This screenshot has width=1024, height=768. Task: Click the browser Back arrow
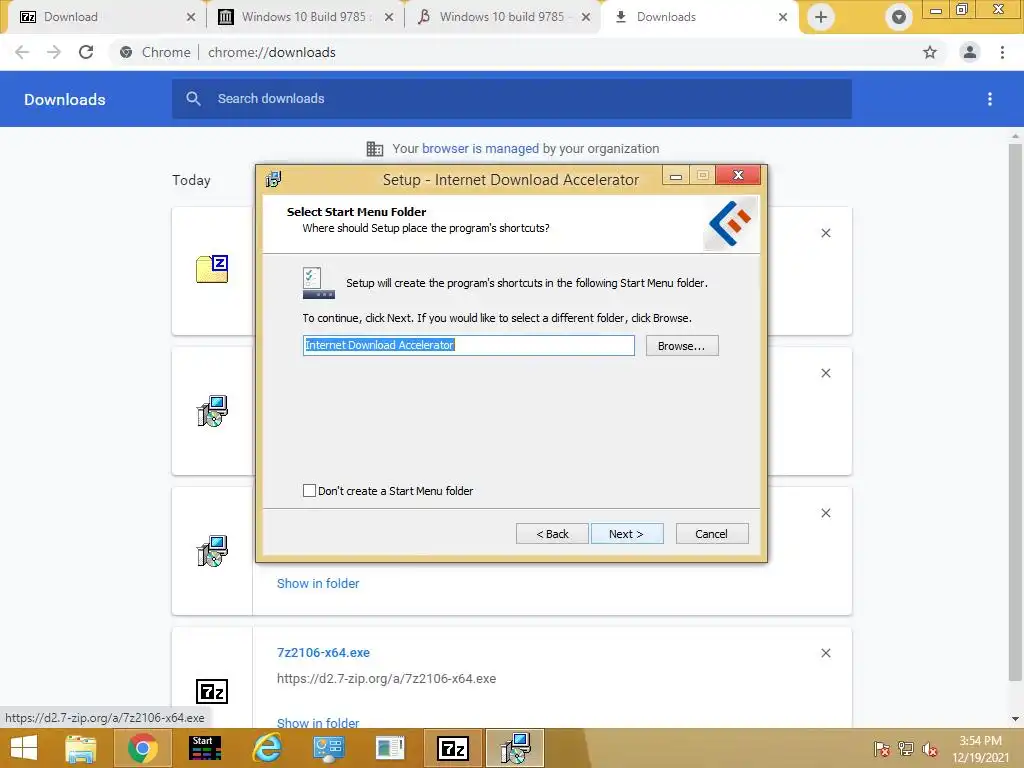(22, 52)
